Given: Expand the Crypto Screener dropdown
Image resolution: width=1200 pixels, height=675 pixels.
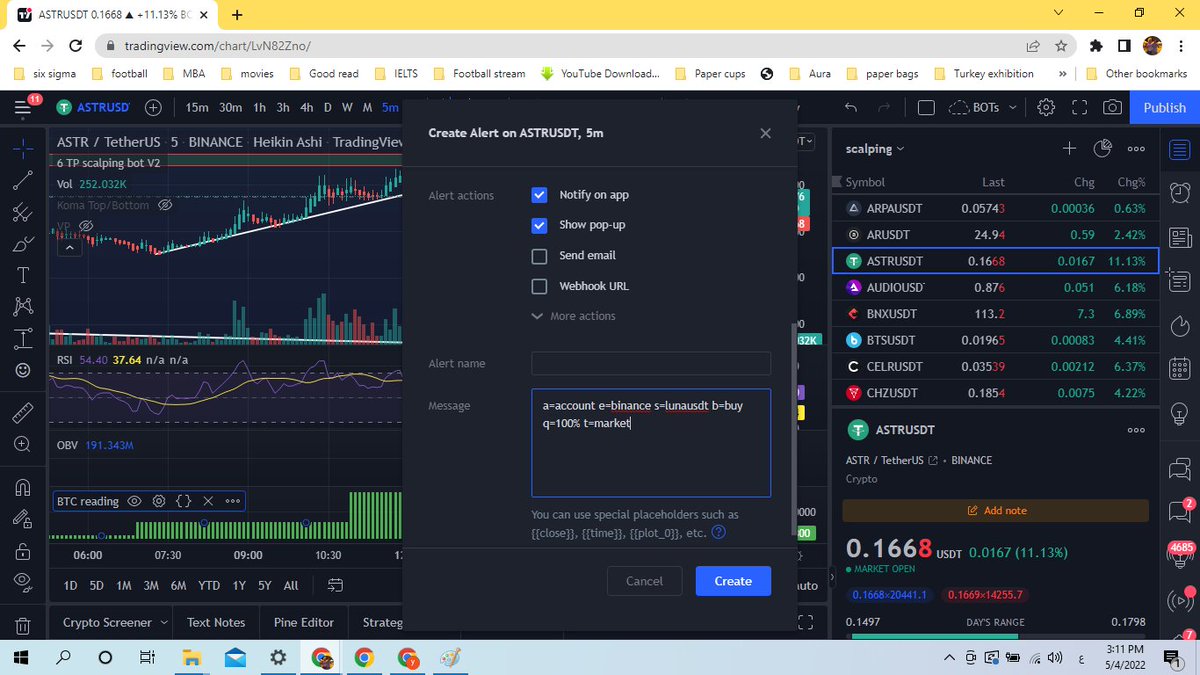Looking at the screenshot, I should [x=164, y=622].
